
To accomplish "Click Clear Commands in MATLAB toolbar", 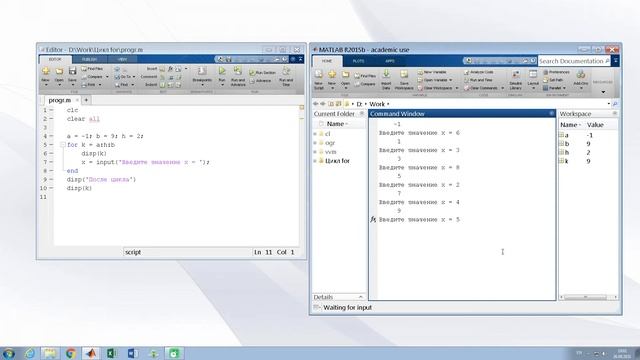I will 481,88.
